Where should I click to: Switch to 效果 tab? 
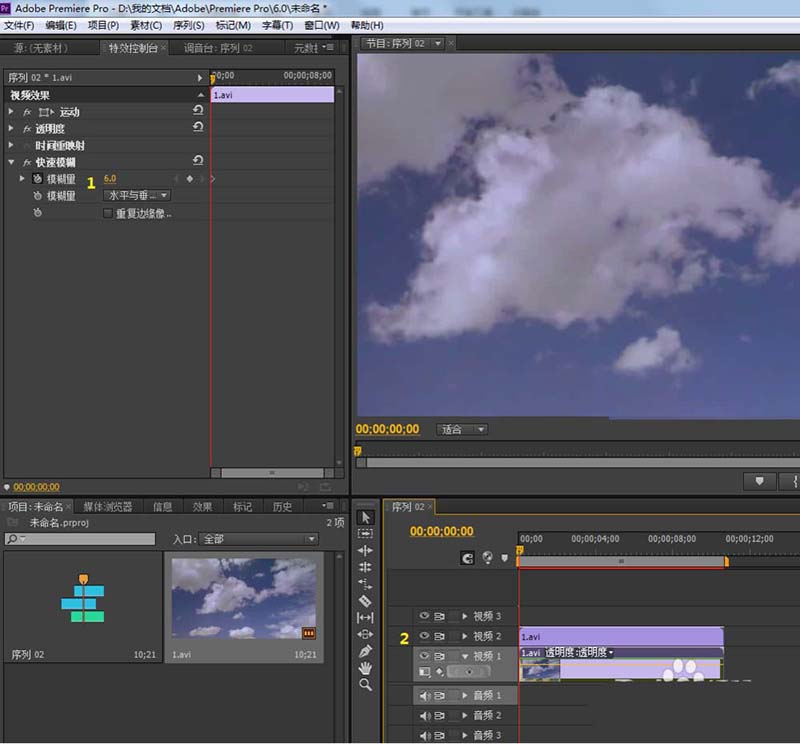point(202,507)
